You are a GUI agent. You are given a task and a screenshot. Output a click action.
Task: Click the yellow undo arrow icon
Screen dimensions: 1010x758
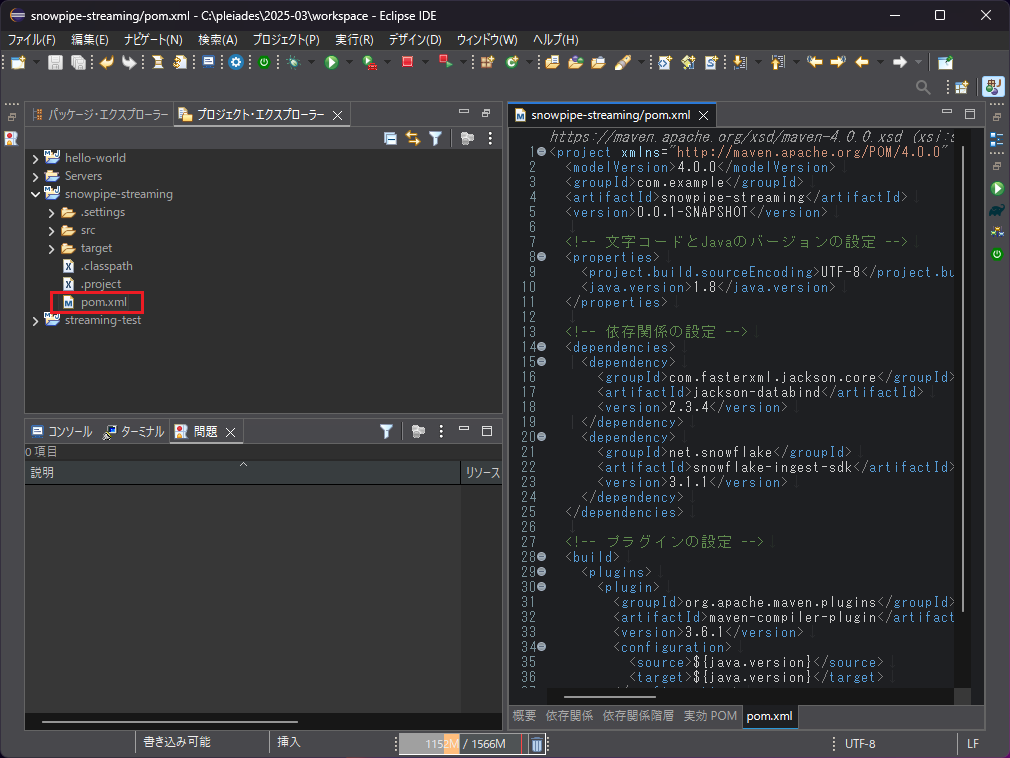click(107, 62)
